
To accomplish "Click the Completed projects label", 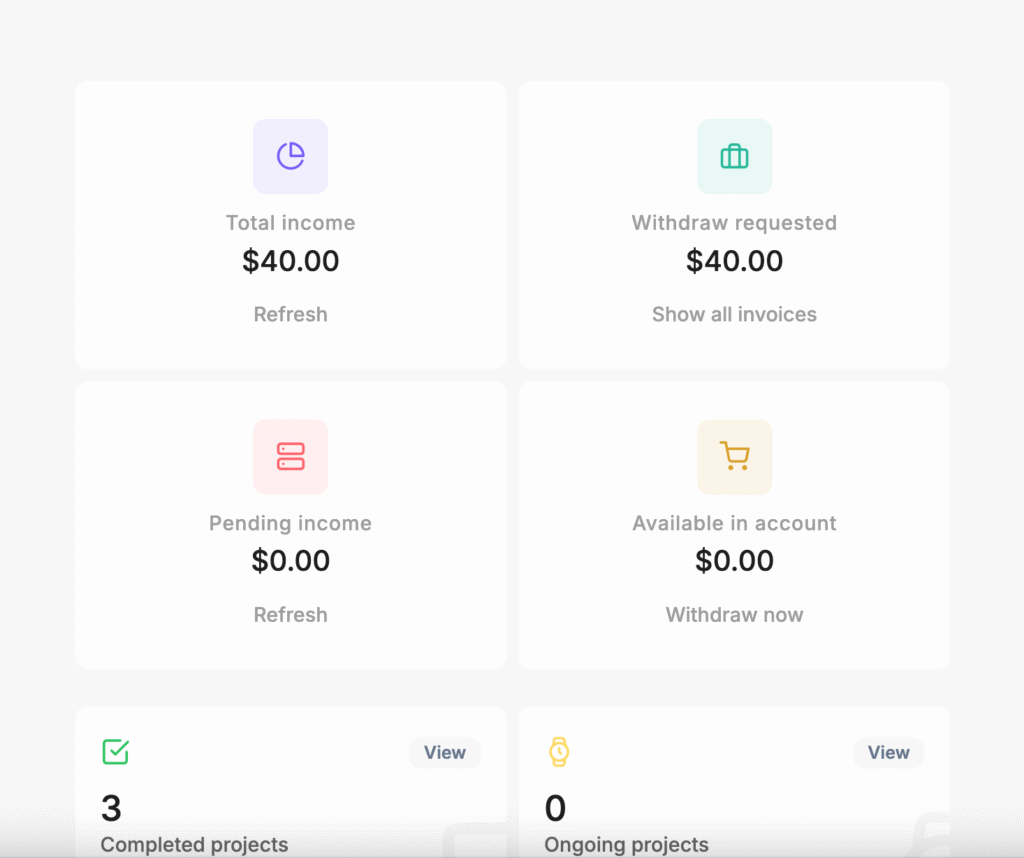I will point(194,844).
